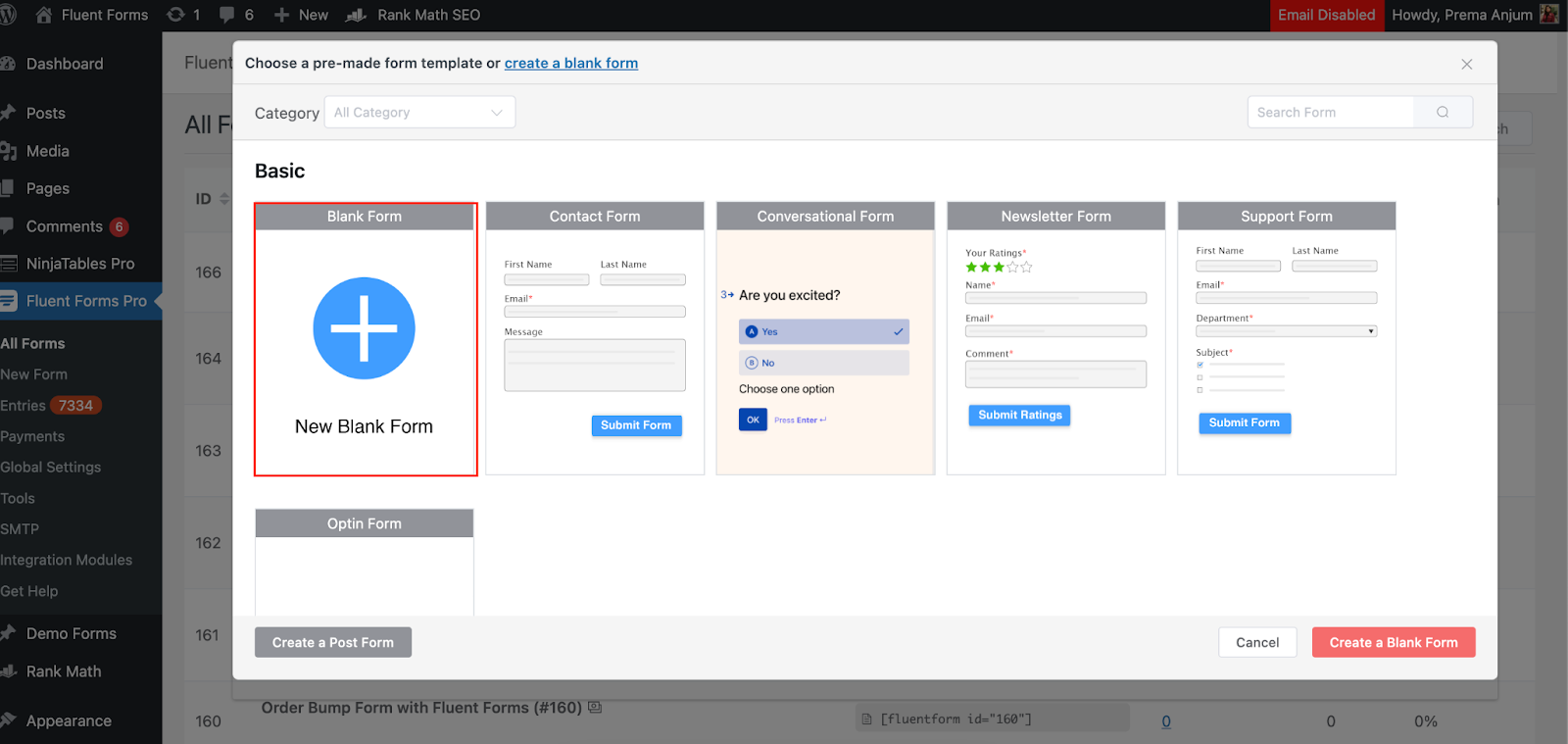
Task: Click the Order Bump Form with Fluent Forms title
Action: coord(421,707)
